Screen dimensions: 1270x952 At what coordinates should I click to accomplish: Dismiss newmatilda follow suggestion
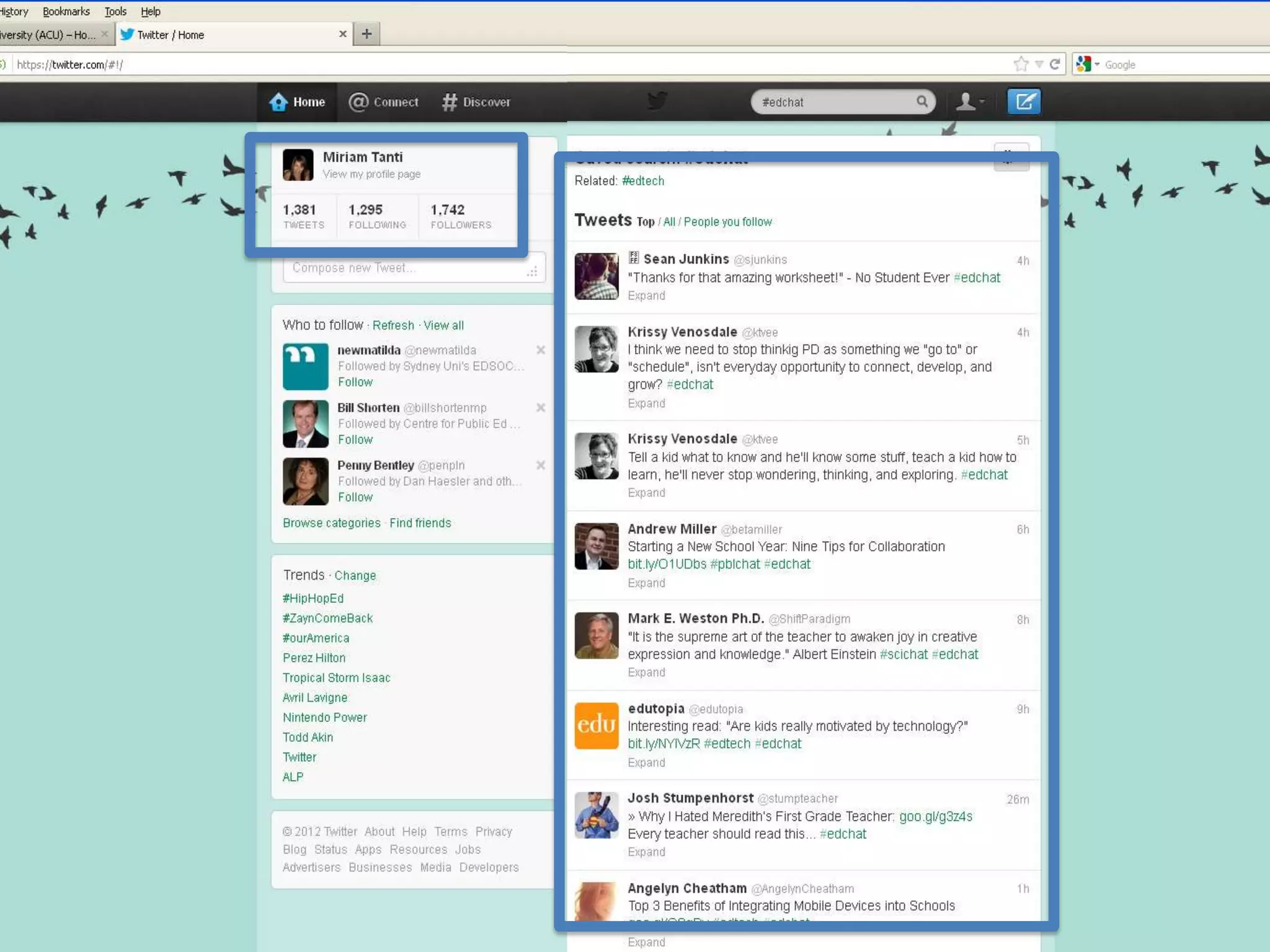[x=541, y=350]
